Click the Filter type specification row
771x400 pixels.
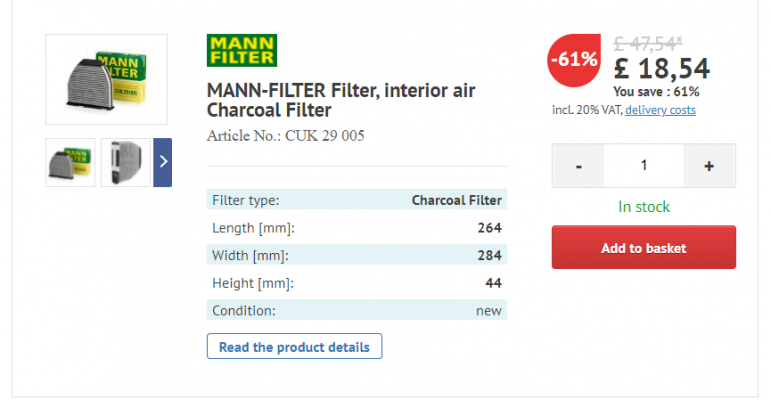[x=356, y=200]
